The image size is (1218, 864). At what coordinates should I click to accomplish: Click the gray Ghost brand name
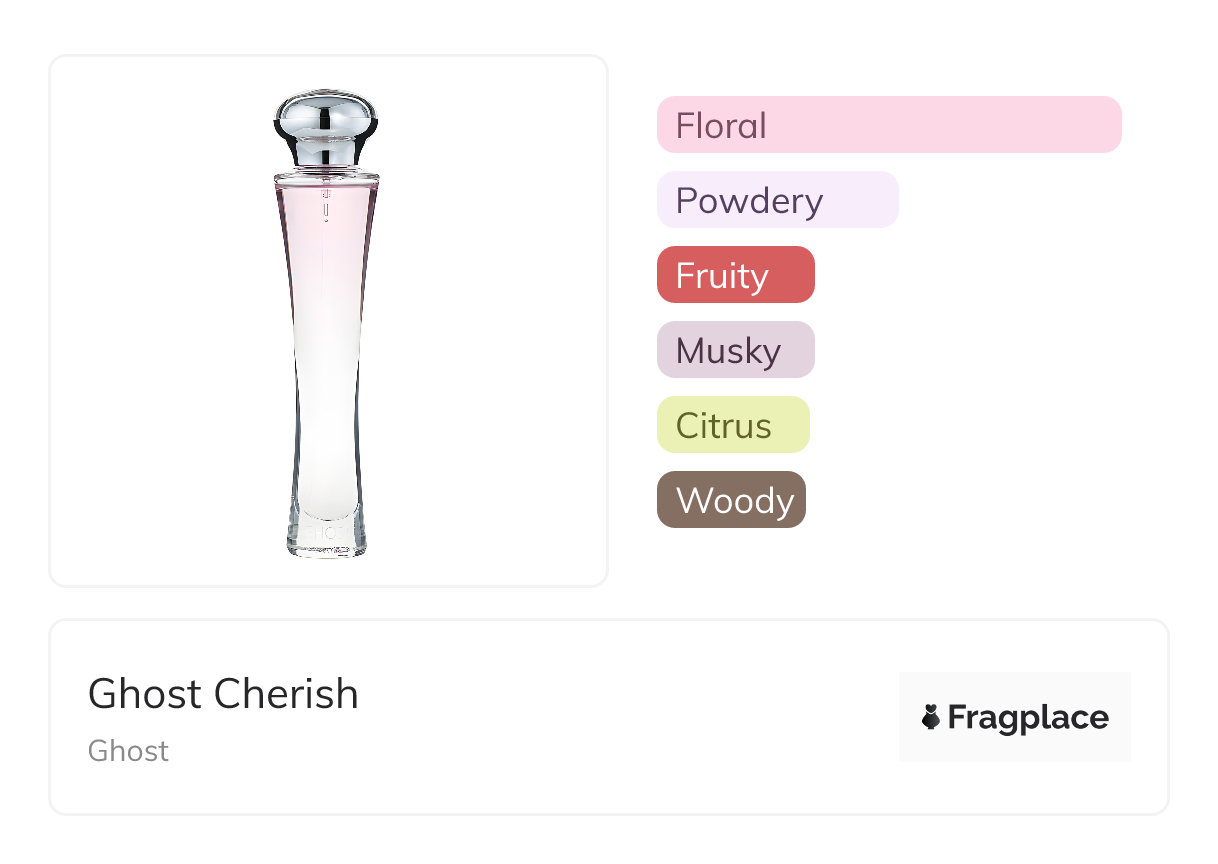128,751
